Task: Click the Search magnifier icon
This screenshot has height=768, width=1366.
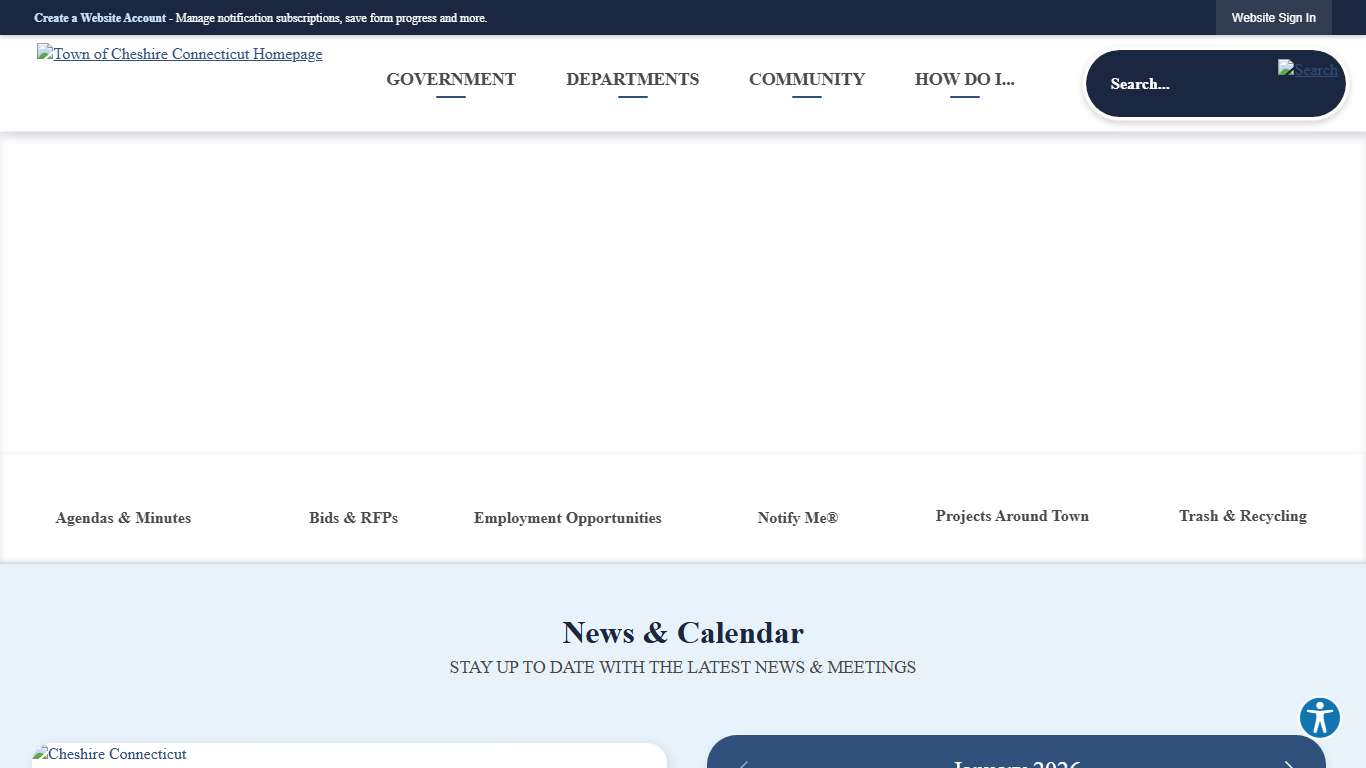Action: click(x=1307, y=70)
